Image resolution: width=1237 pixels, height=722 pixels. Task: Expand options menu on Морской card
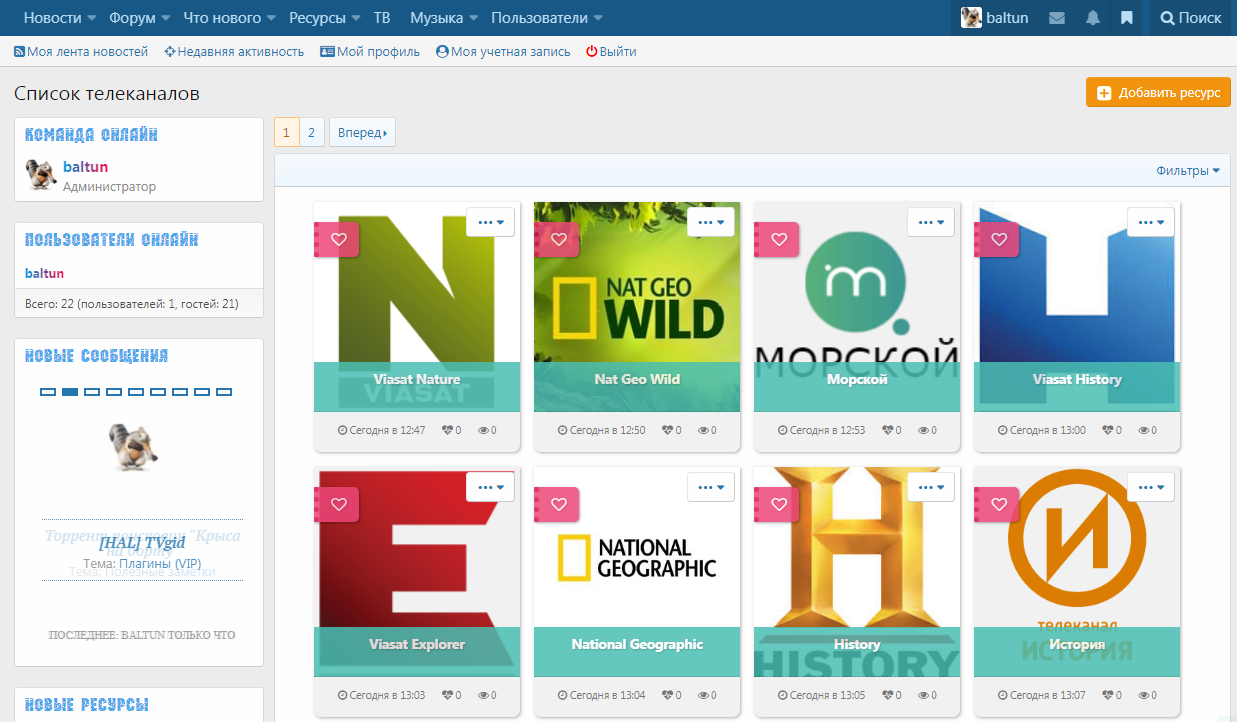pos(930,222)
